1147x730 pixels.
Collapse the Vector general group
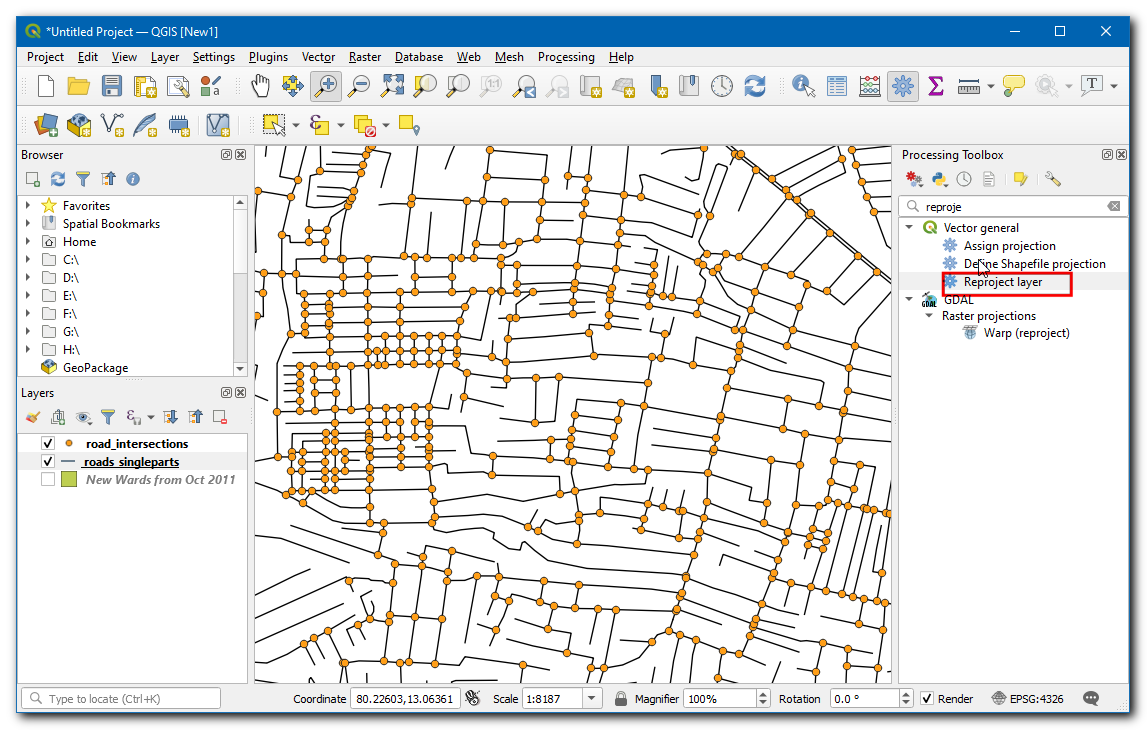909,228
